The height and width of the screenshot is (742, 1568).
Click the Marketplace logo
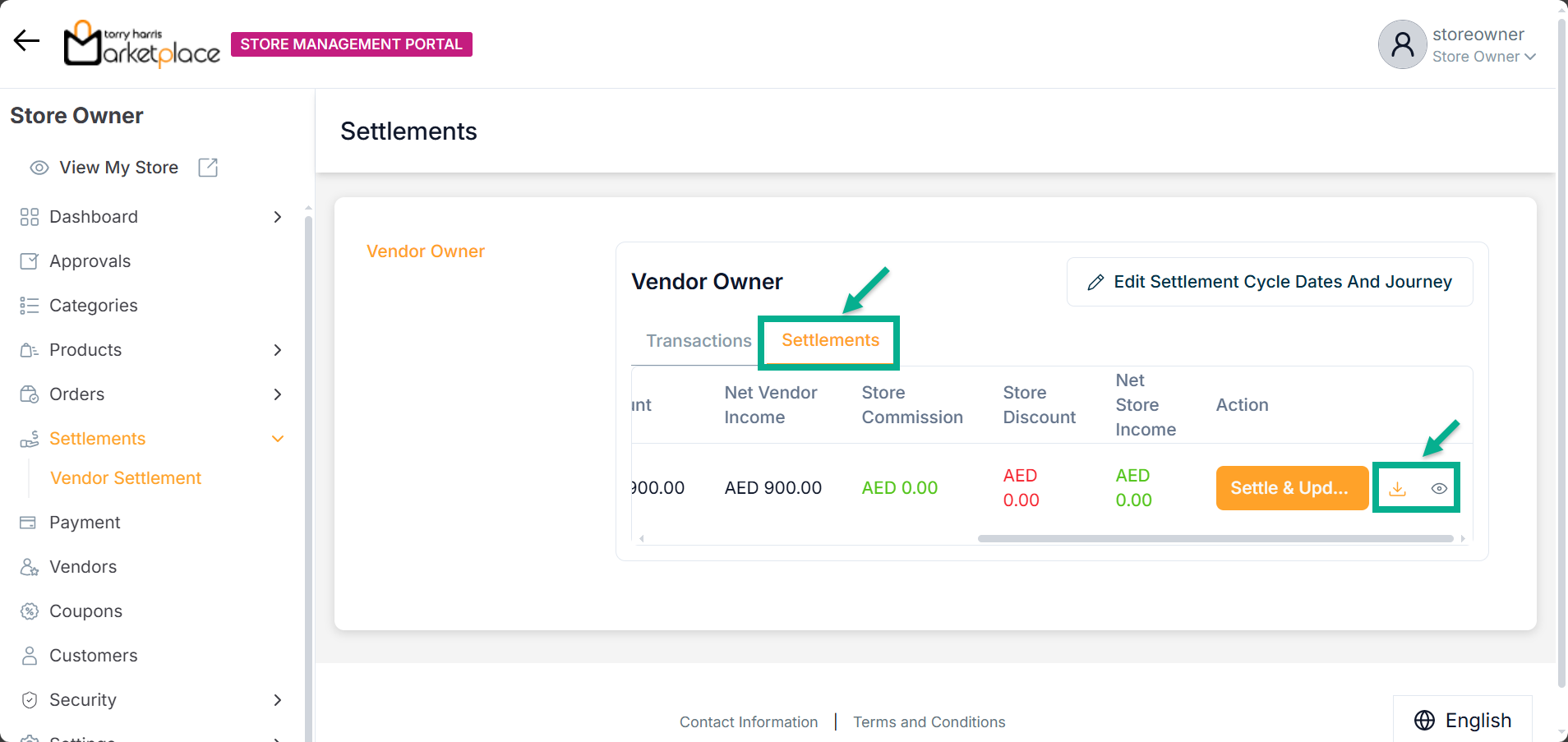pos(143,44)
